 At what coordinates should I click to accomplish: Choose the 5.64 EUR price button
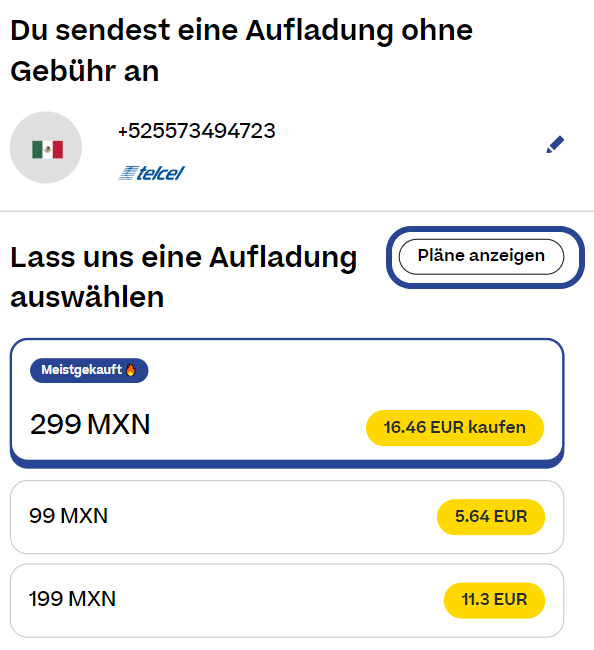coord(491,517)
